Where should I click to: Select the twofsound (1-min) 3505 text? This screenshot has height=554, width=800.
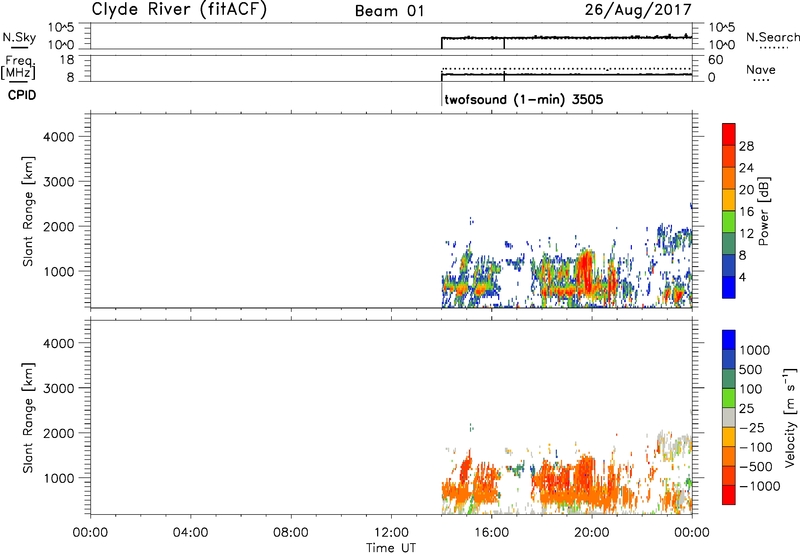(x=524, y=99)
